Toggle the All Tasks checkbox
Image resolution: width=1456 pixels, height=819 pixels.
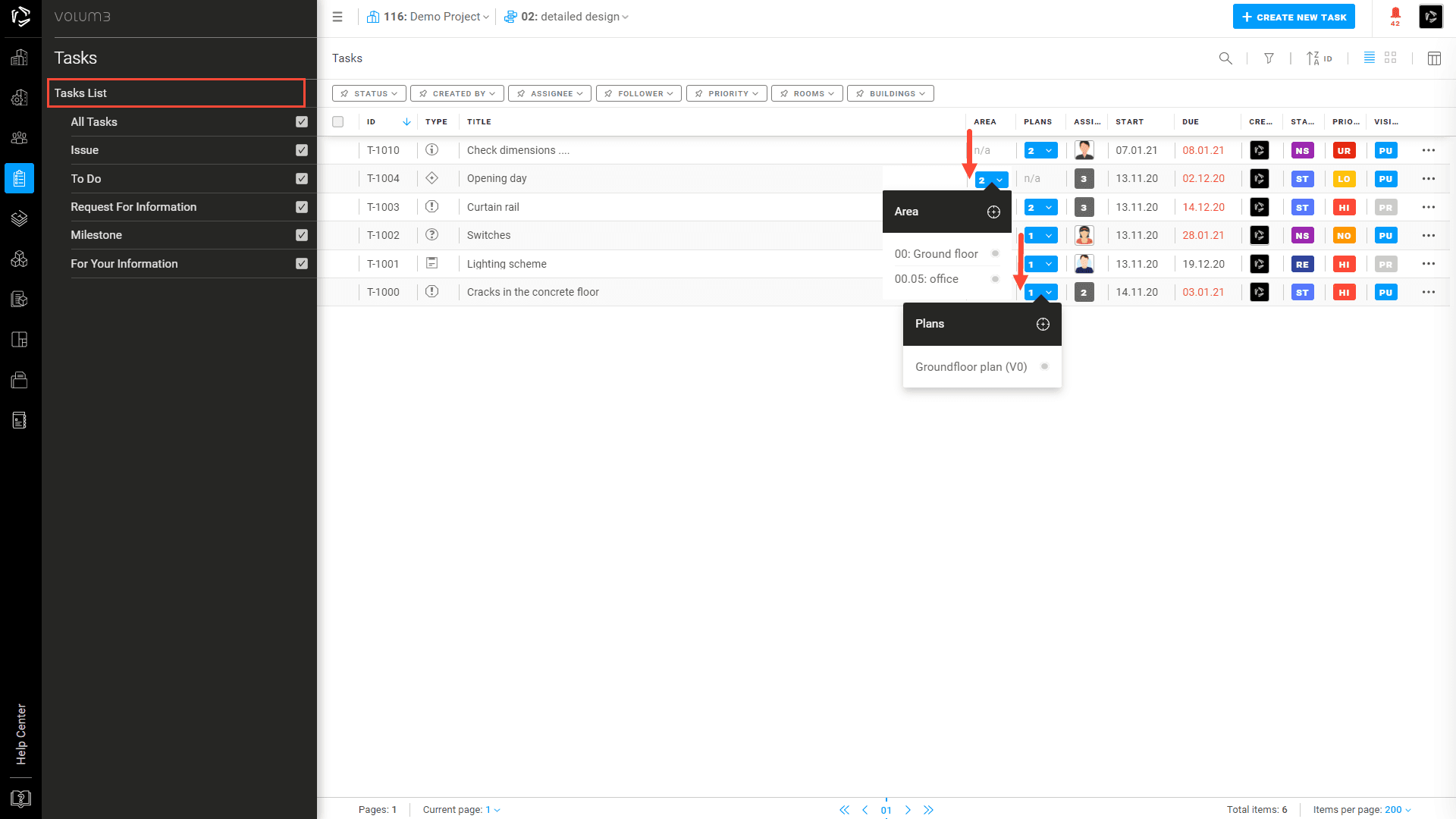302,121
